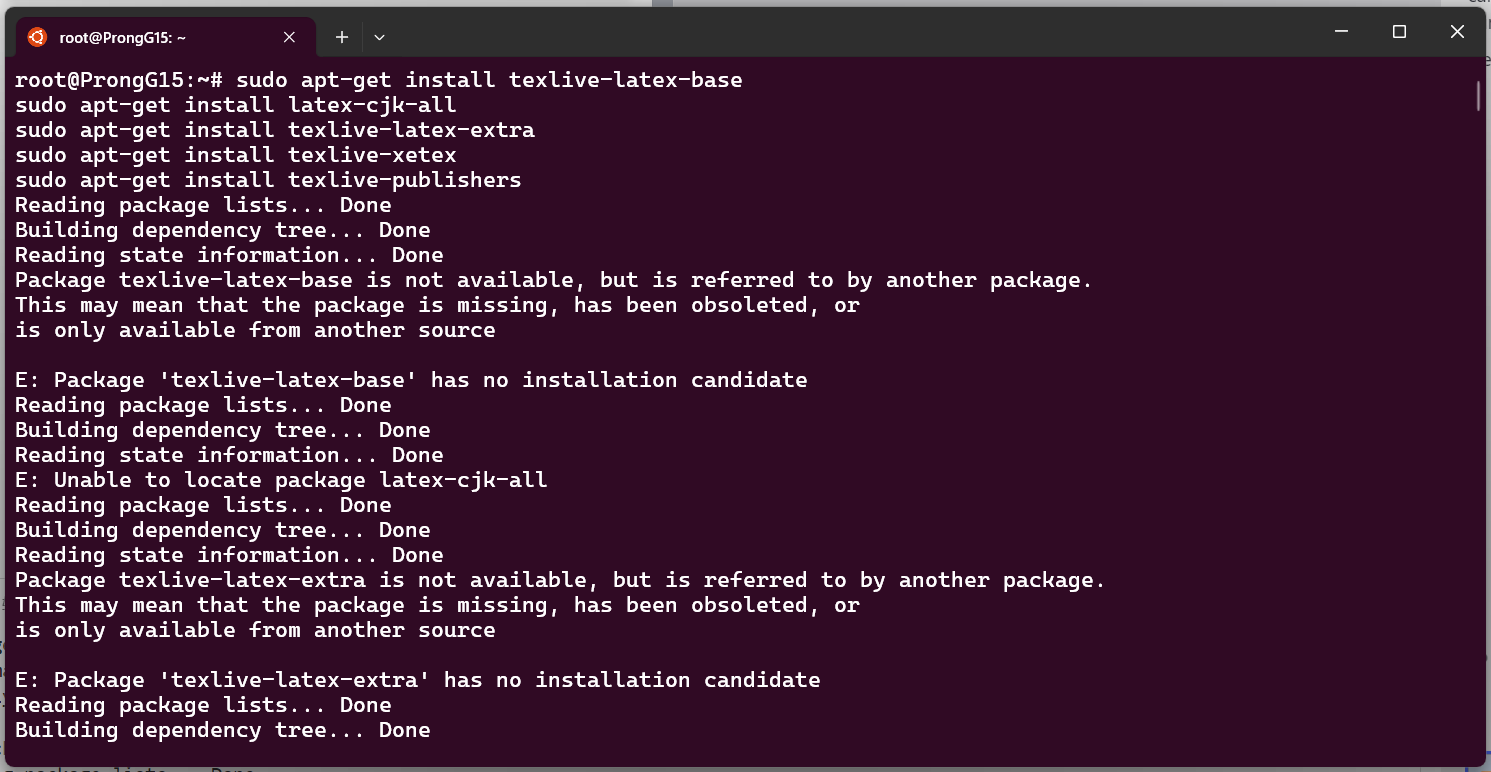
Task: Close the terminal window
Action: click(1457, 32)
